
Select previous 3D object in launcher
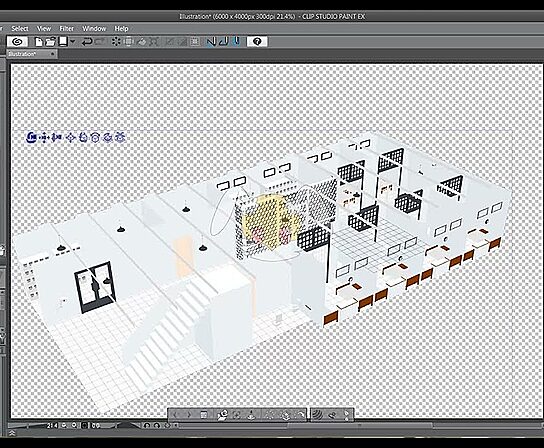(x=175, y=415)
